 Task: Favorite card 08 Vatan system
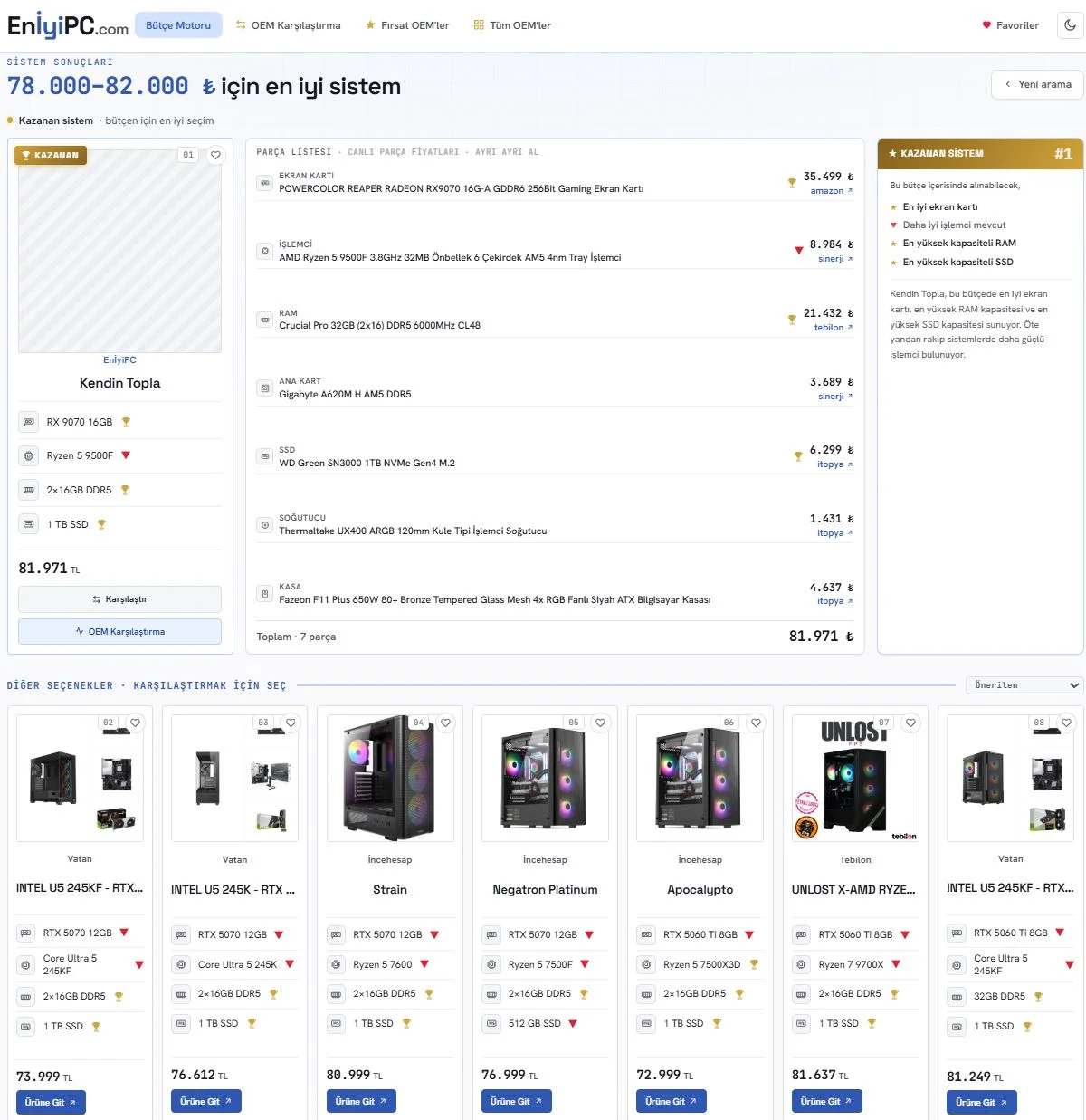(1066, 723)
